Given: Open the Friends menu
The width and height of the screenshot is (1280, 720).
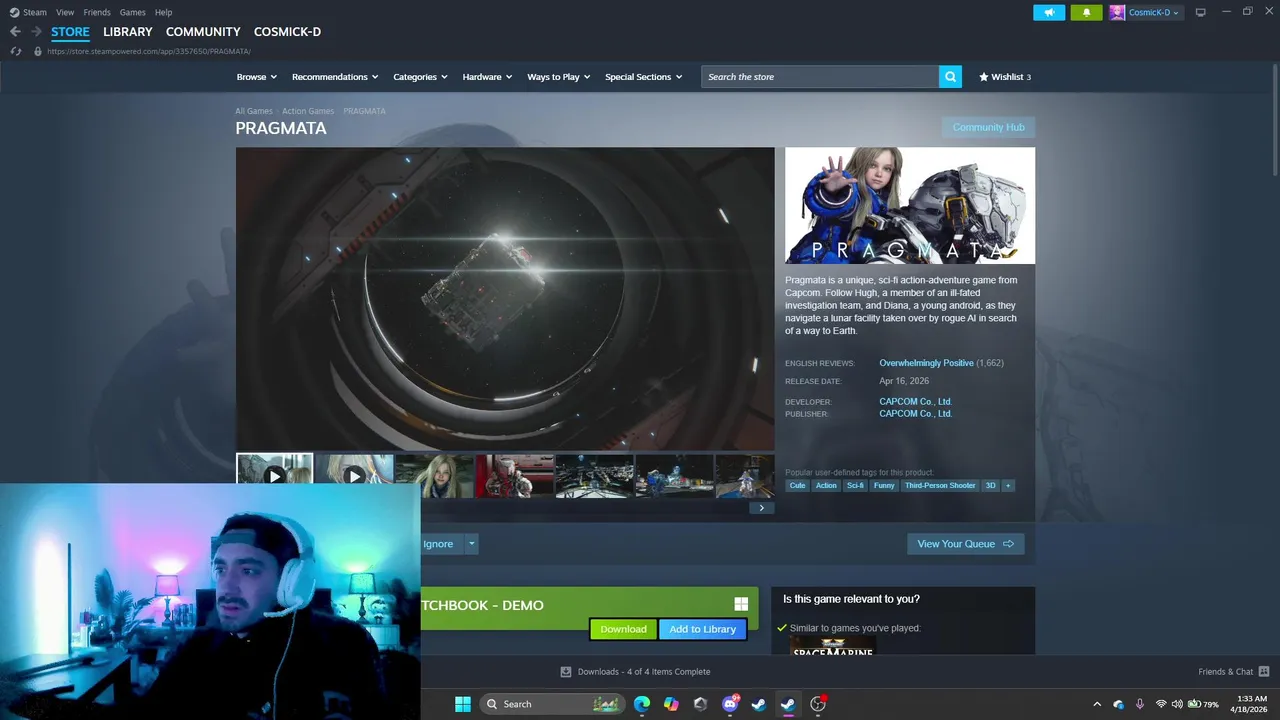Looking at the screenshot, I should point(97,12).
